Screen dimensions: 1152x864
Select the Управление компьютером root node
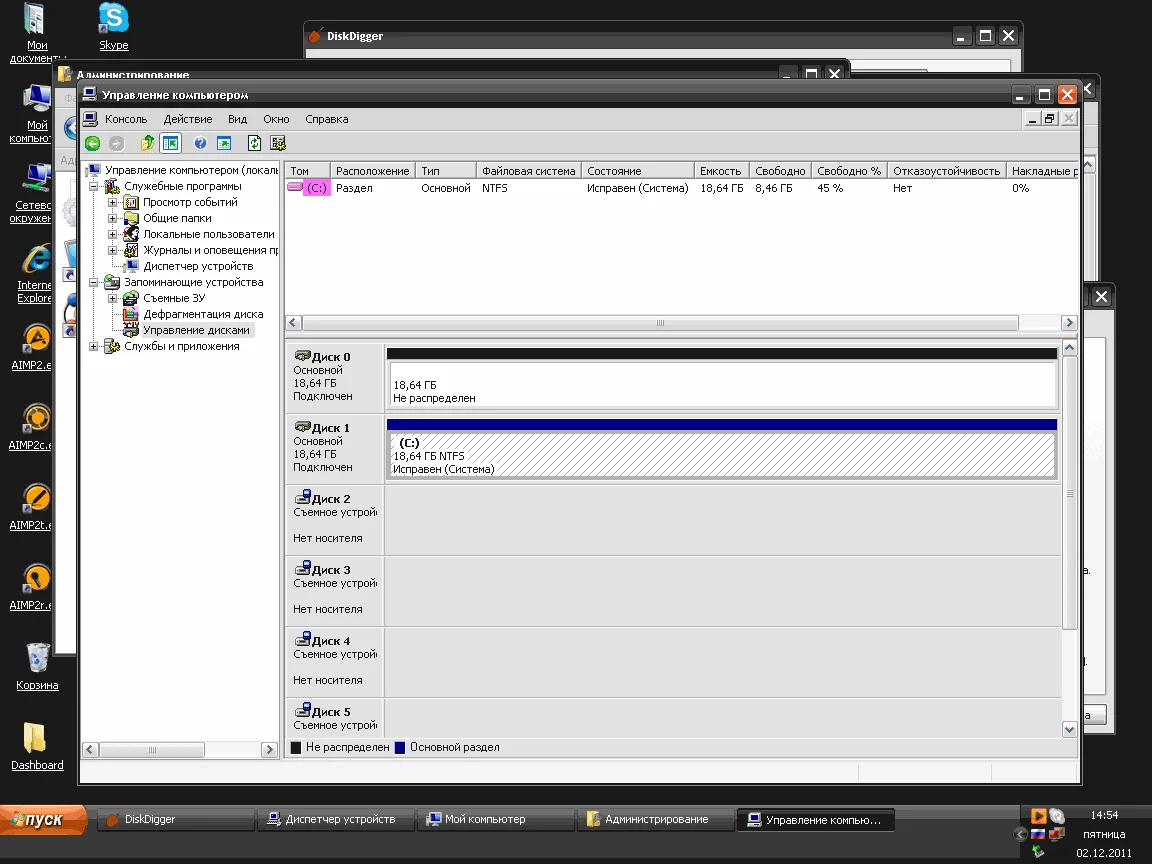(191, 170)
